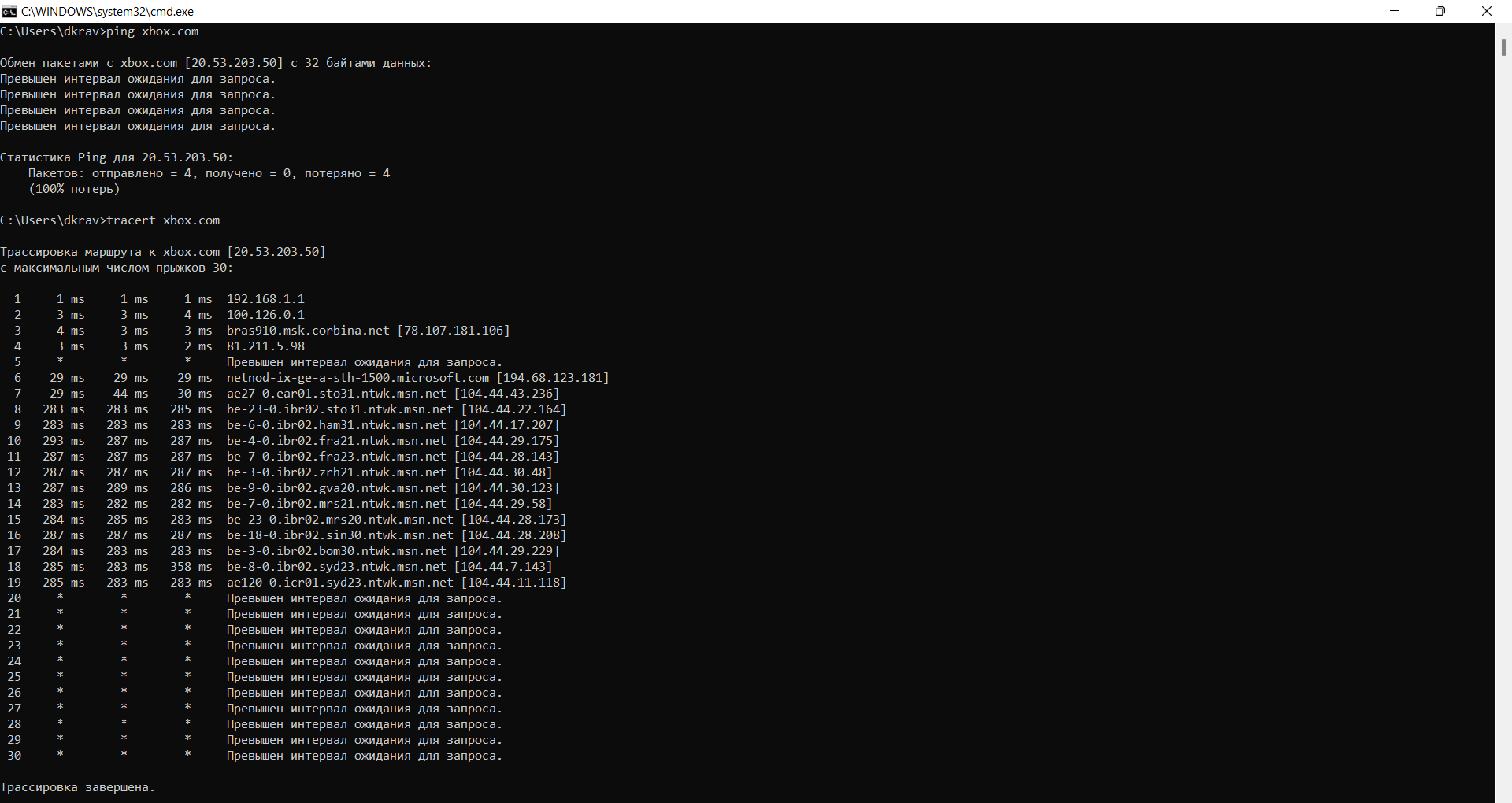This screenshot has width=1512, height=803.
Task: Click the timeout message in hop 20
Action: 365,598
